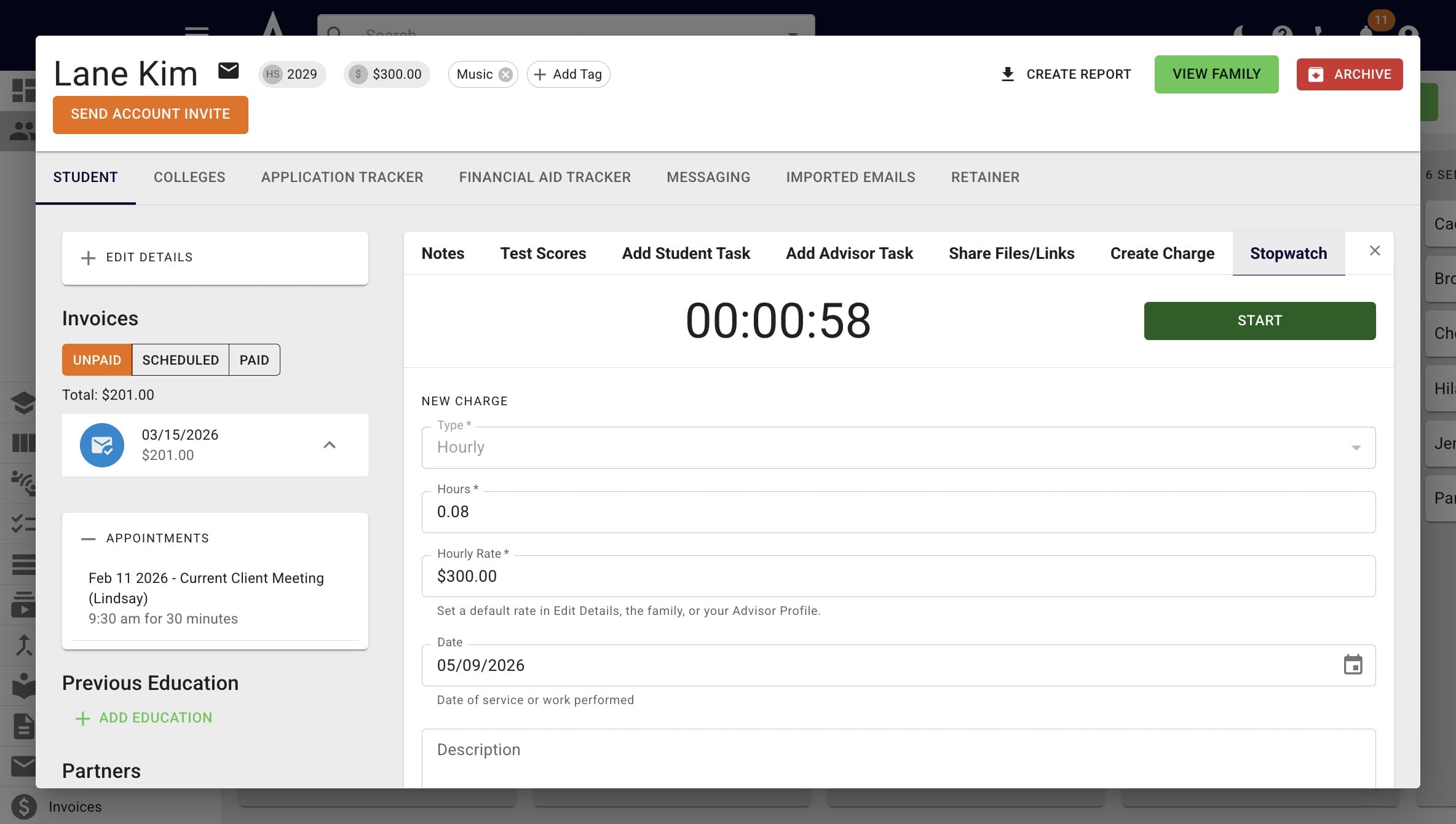
Task: Click the Invoices dollar icon in sidebar
Action: click(24, 807)
